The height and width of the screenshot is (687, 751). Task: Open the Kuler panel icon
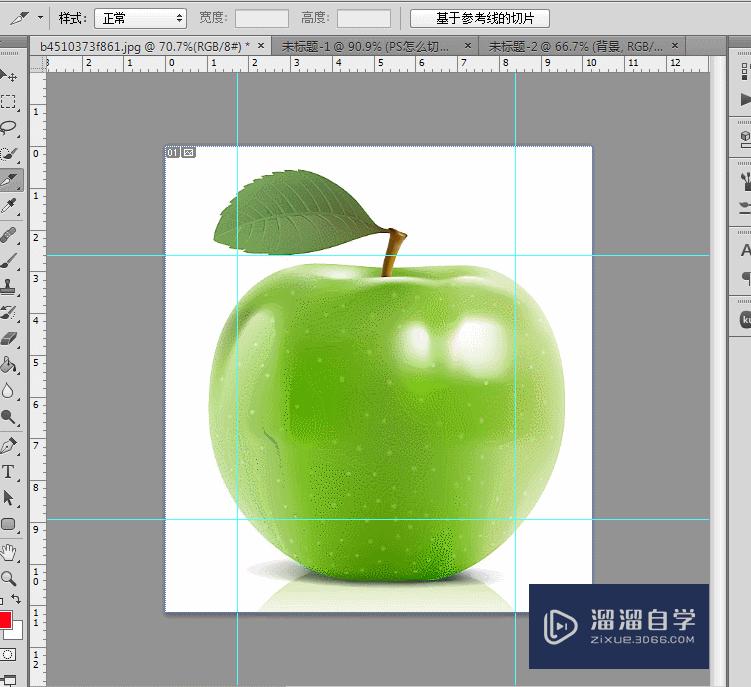(x=745, y=319)
